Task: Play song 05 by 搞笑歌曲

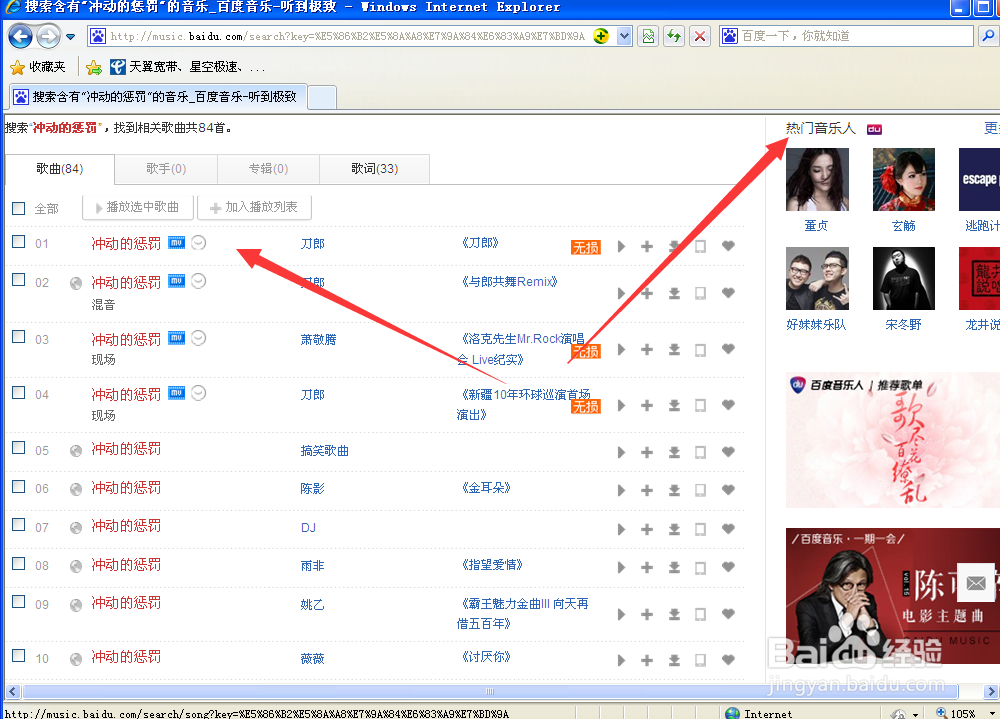Action: pyautogui.click(x=621, y=452)
